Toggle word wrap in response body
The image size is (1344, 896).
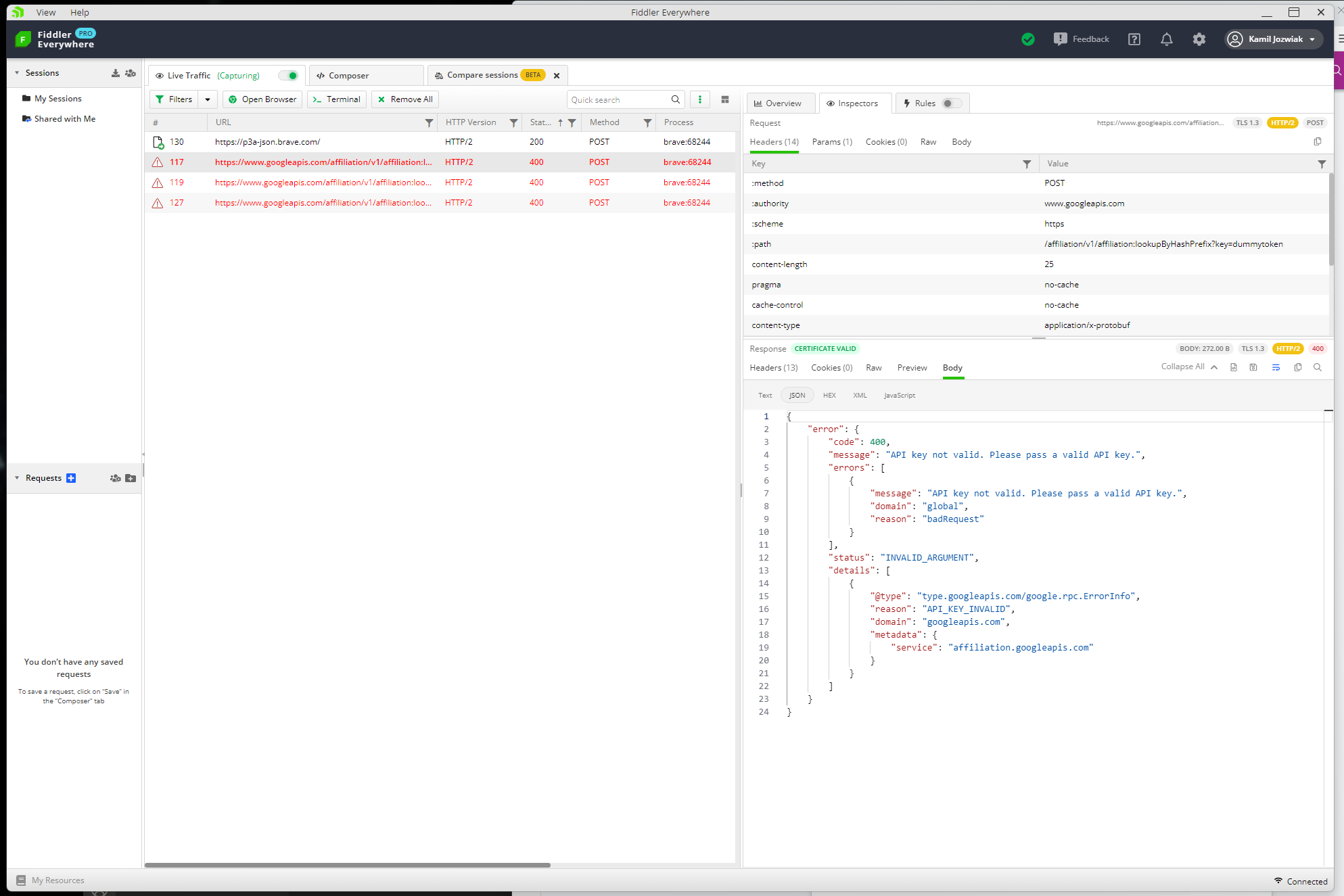[1276, 367]
